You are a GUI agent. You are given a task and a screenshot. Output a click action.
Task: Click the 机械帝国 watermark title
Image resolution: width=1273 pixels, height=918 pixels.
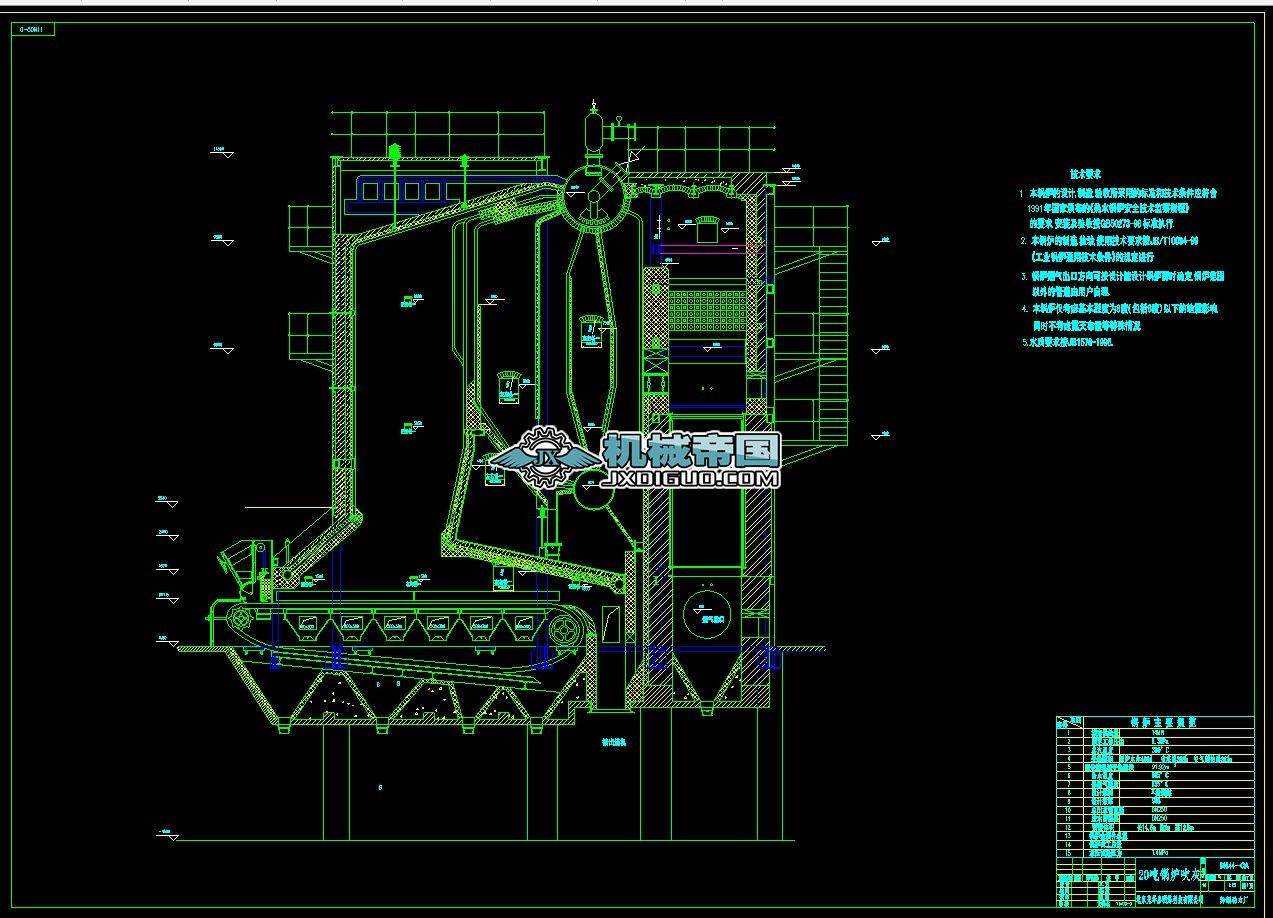690,452
